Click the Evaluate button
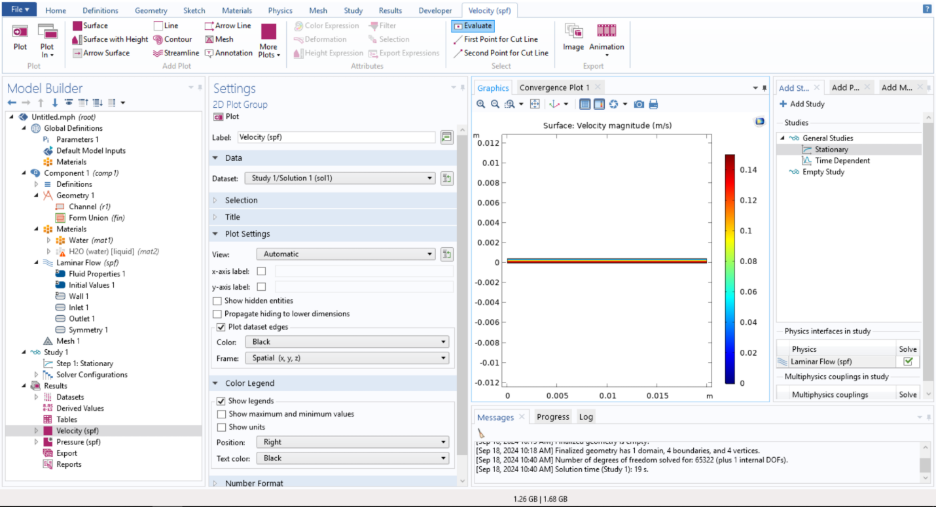Image resolution: width=936 pixels, height=507 pixels. pos(473,26)
